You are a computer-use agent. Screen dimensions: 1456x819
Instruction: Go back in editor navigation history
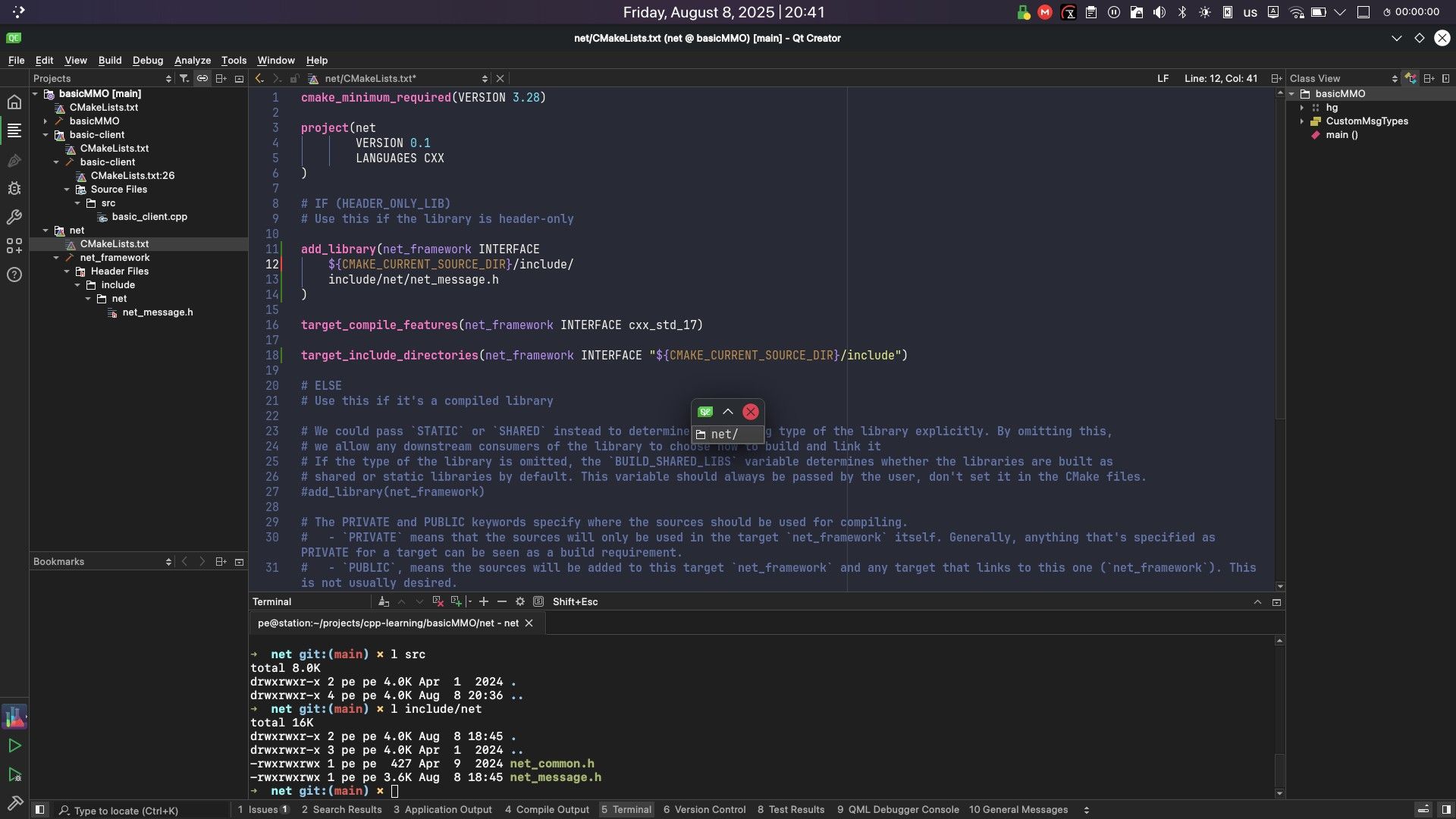(x=259, y=79)
